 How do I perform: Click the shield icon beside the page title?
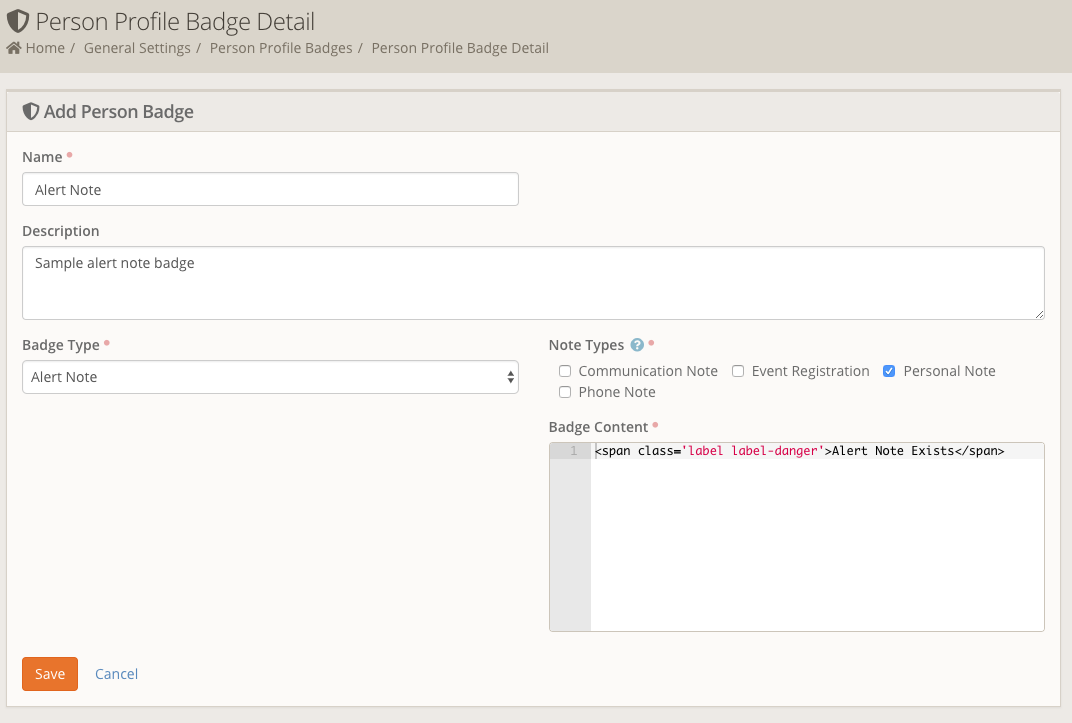[18, 21]
